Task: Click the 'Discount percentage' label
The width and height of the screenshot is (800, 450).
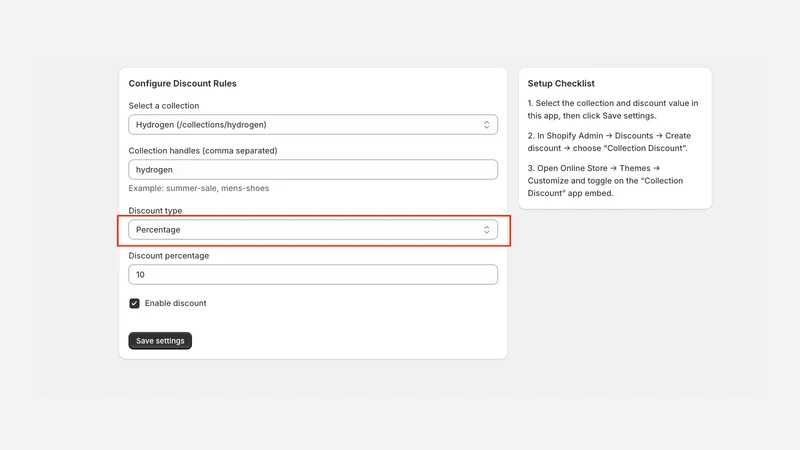Action: pos(169,256)
